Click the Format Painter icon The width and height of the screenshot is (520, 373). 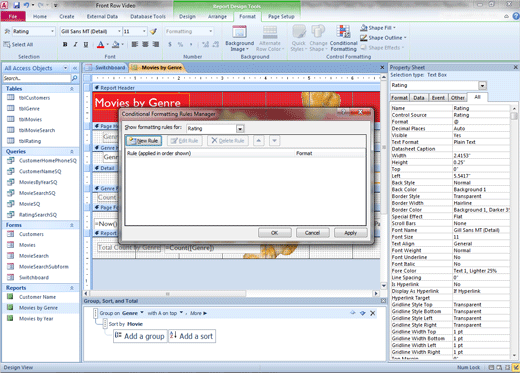pyautogui.click(x=153, y=31)
